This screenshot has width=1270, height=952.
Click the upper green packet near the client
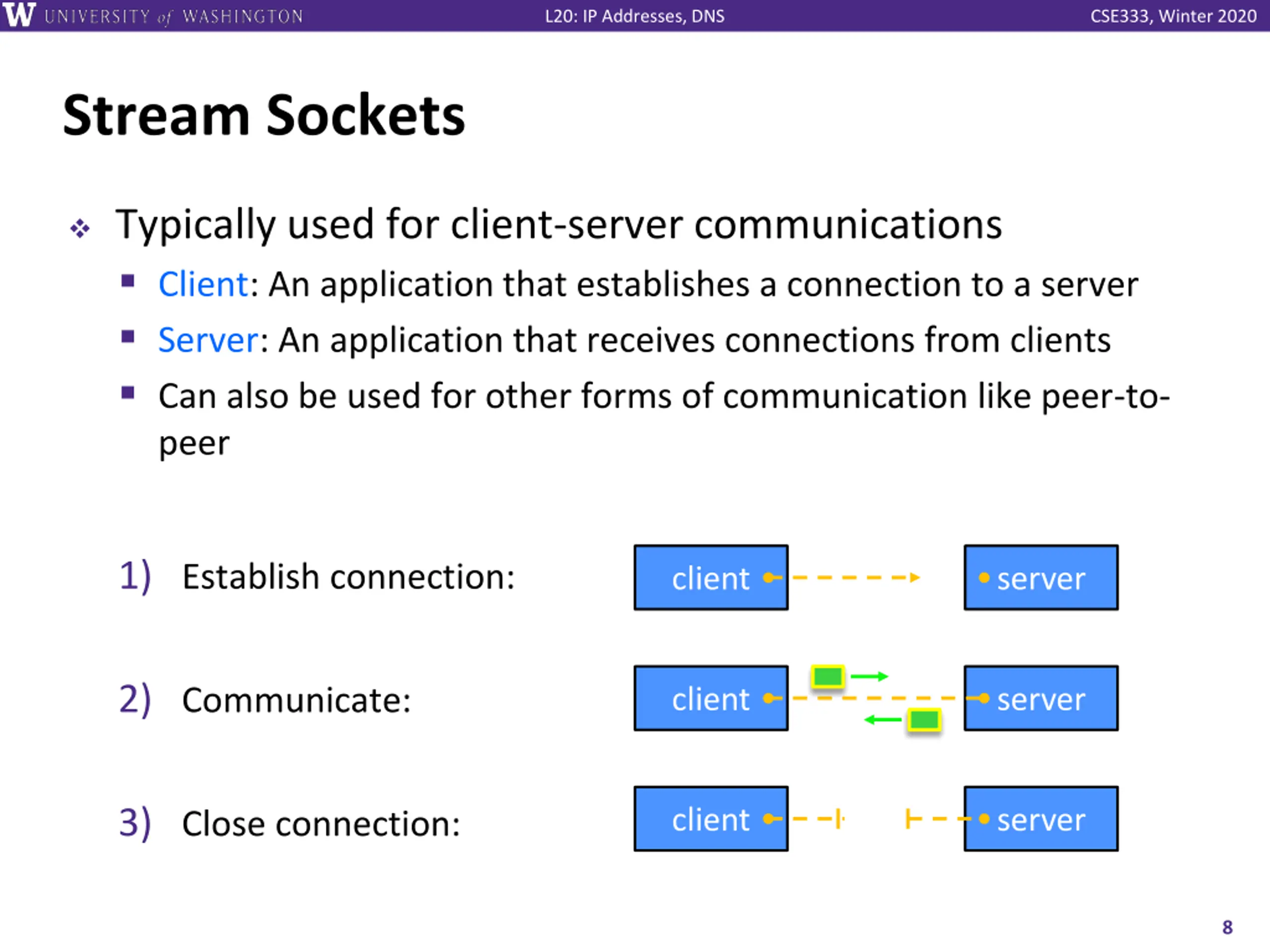pos(827,676)
